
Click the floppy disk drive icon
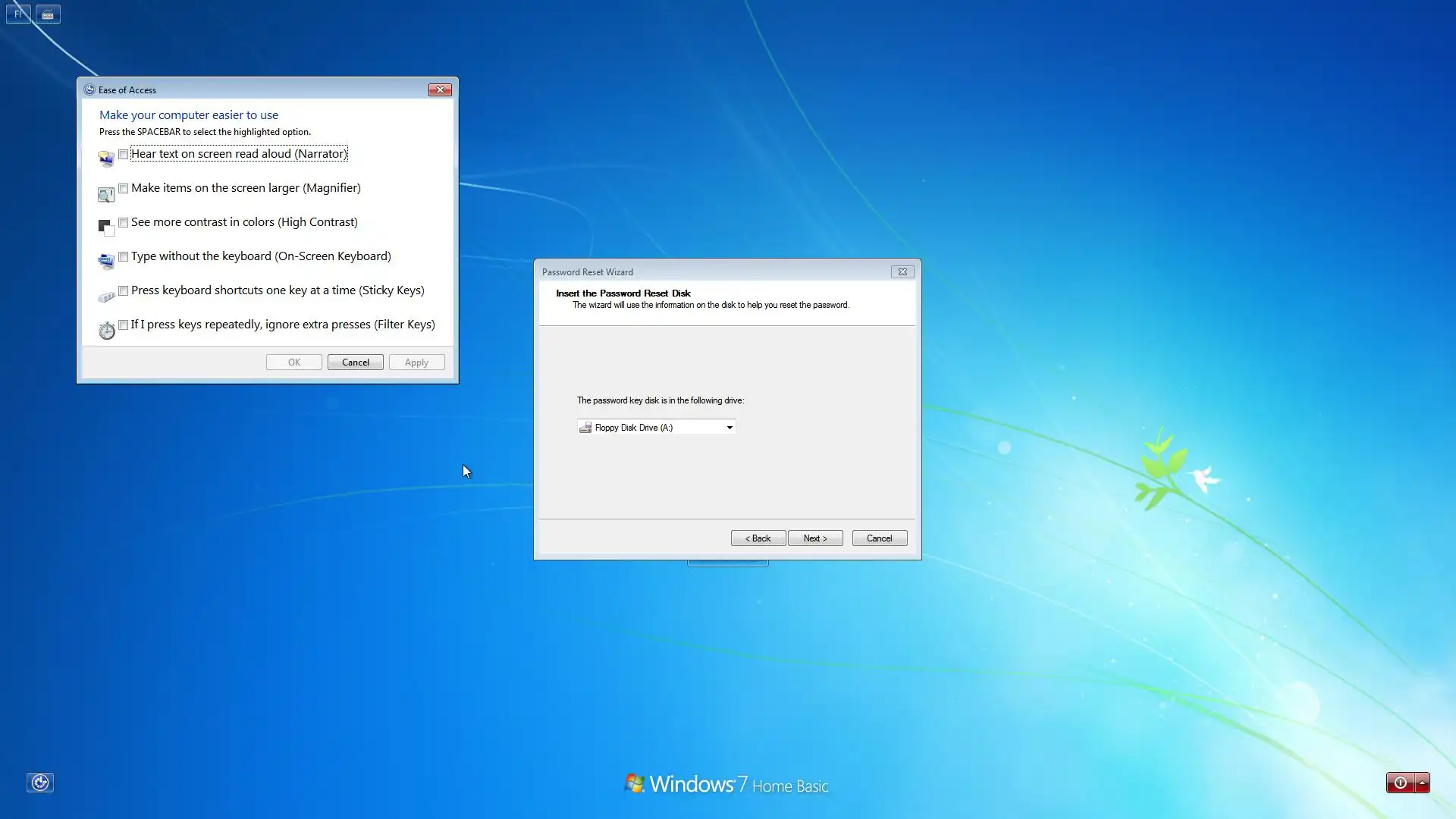585,428
